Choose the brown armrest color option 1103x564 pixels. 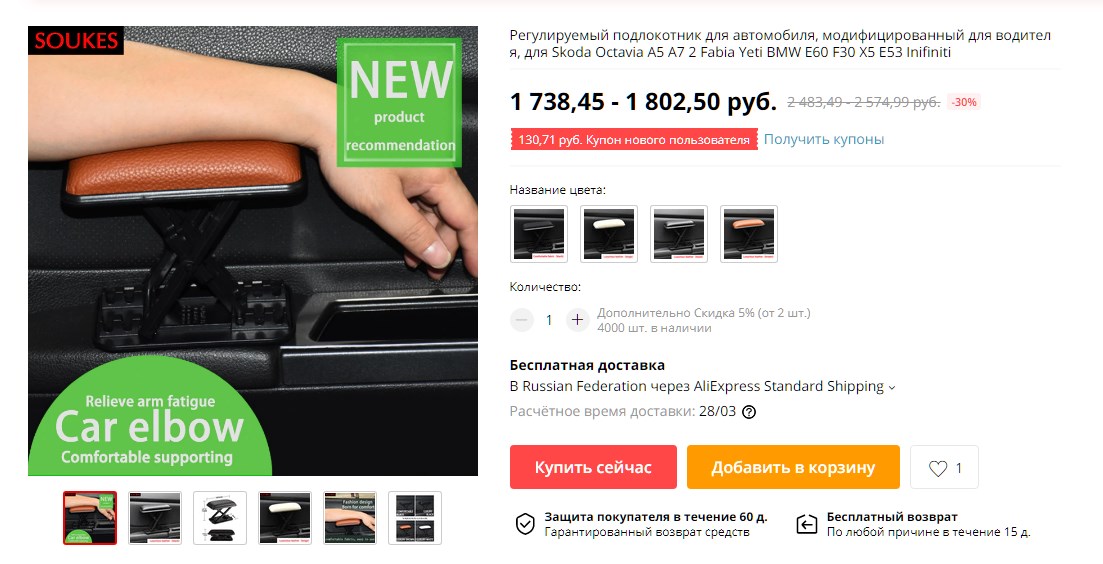(x=749, y=234)
